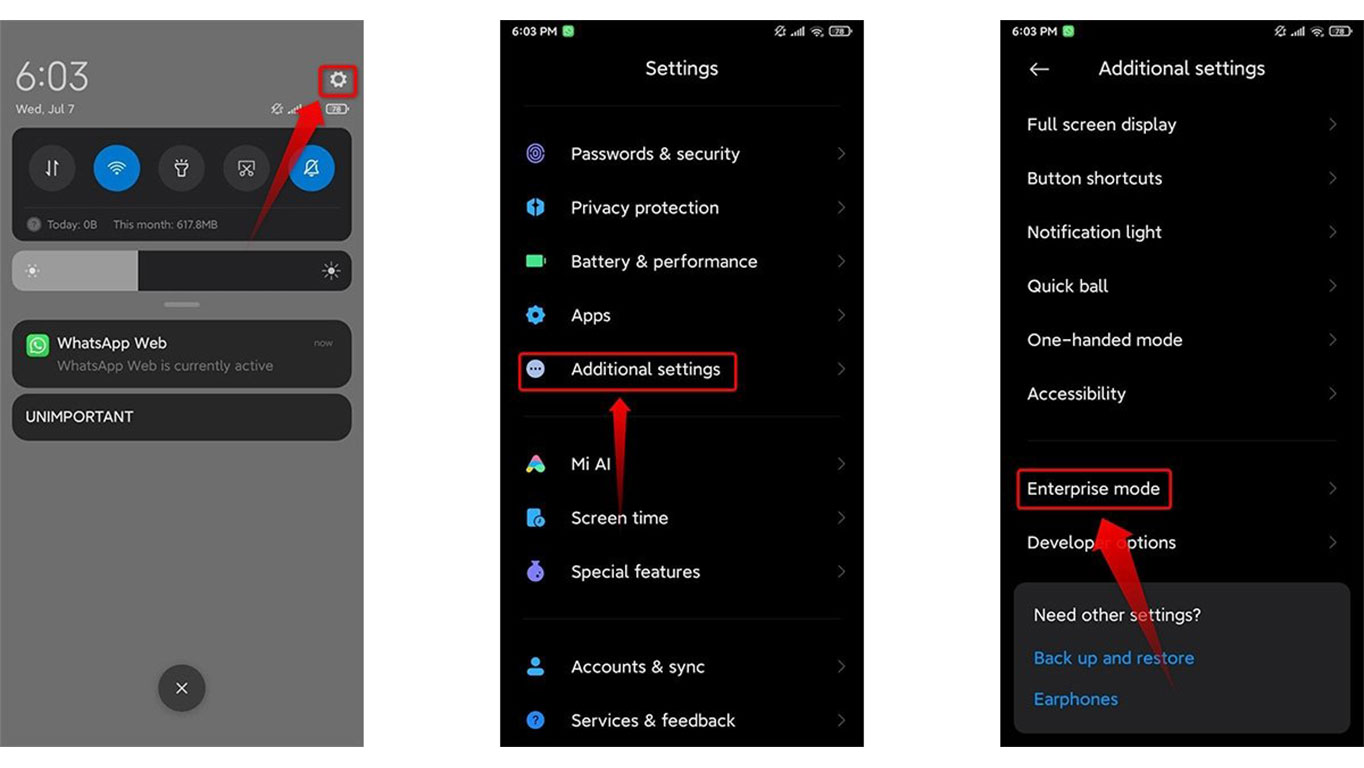
Task: Expand the Accessibility row chevron
Action: coord(1333,394)
